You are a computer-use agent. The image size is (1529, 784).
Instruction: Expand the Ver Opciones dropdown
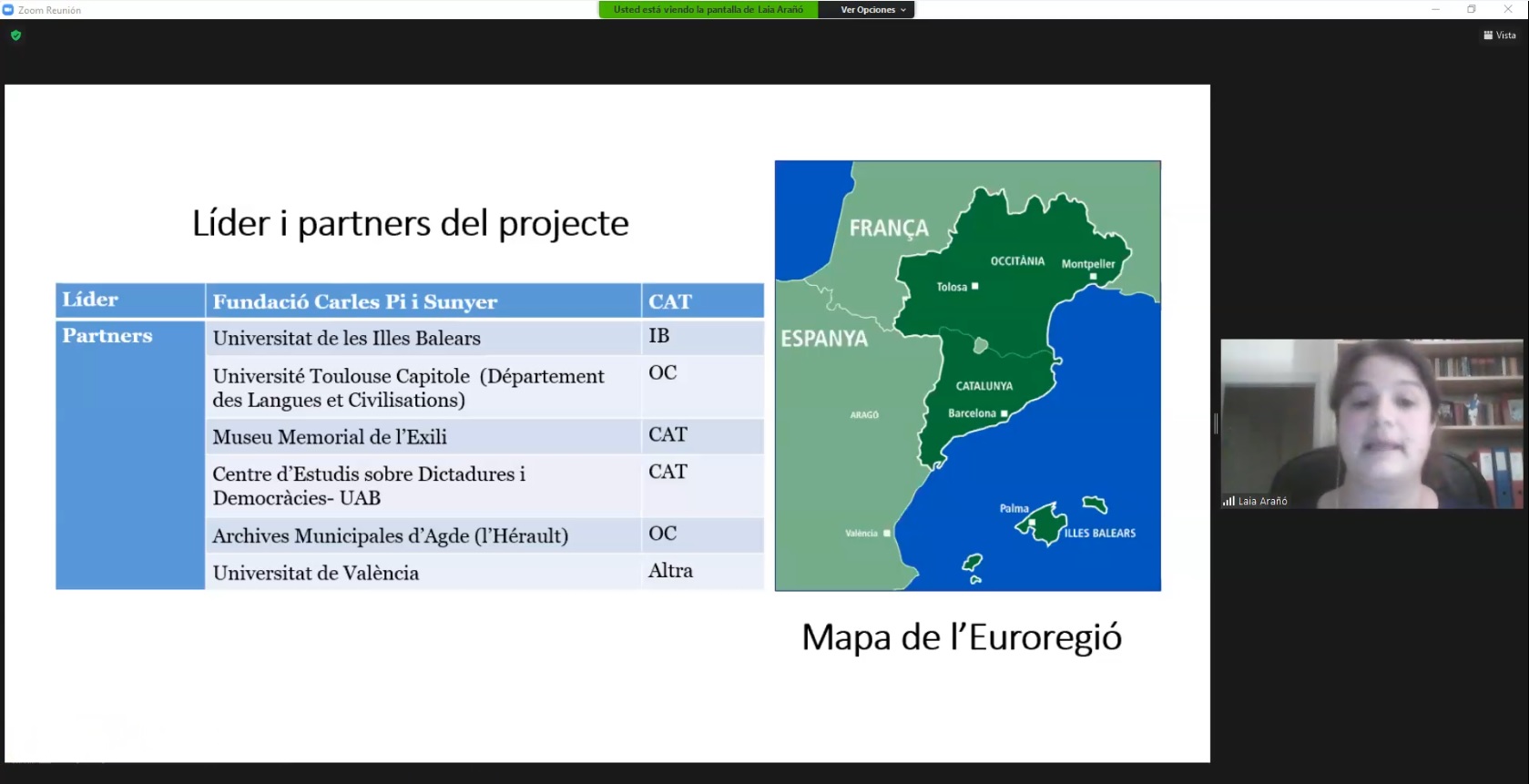[872, 10]
